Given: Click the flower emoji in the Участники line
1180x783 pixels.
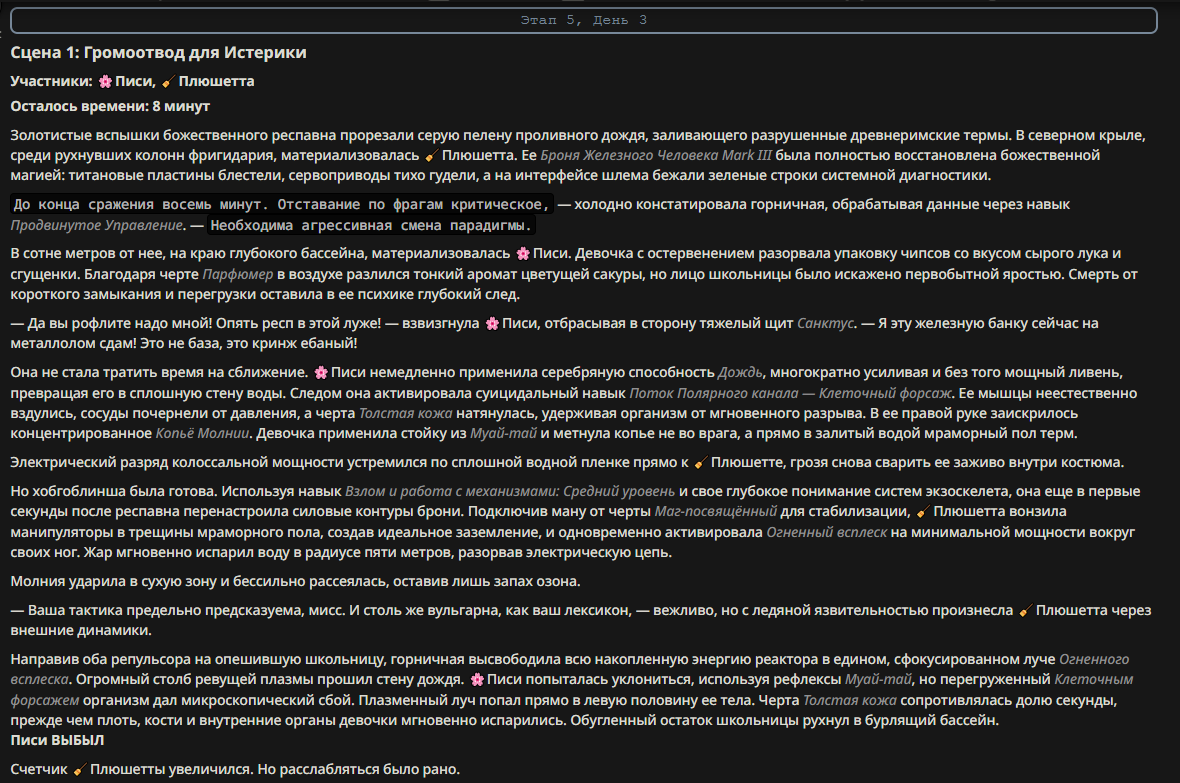Looking at the screenshot, I should click(105, 81).
